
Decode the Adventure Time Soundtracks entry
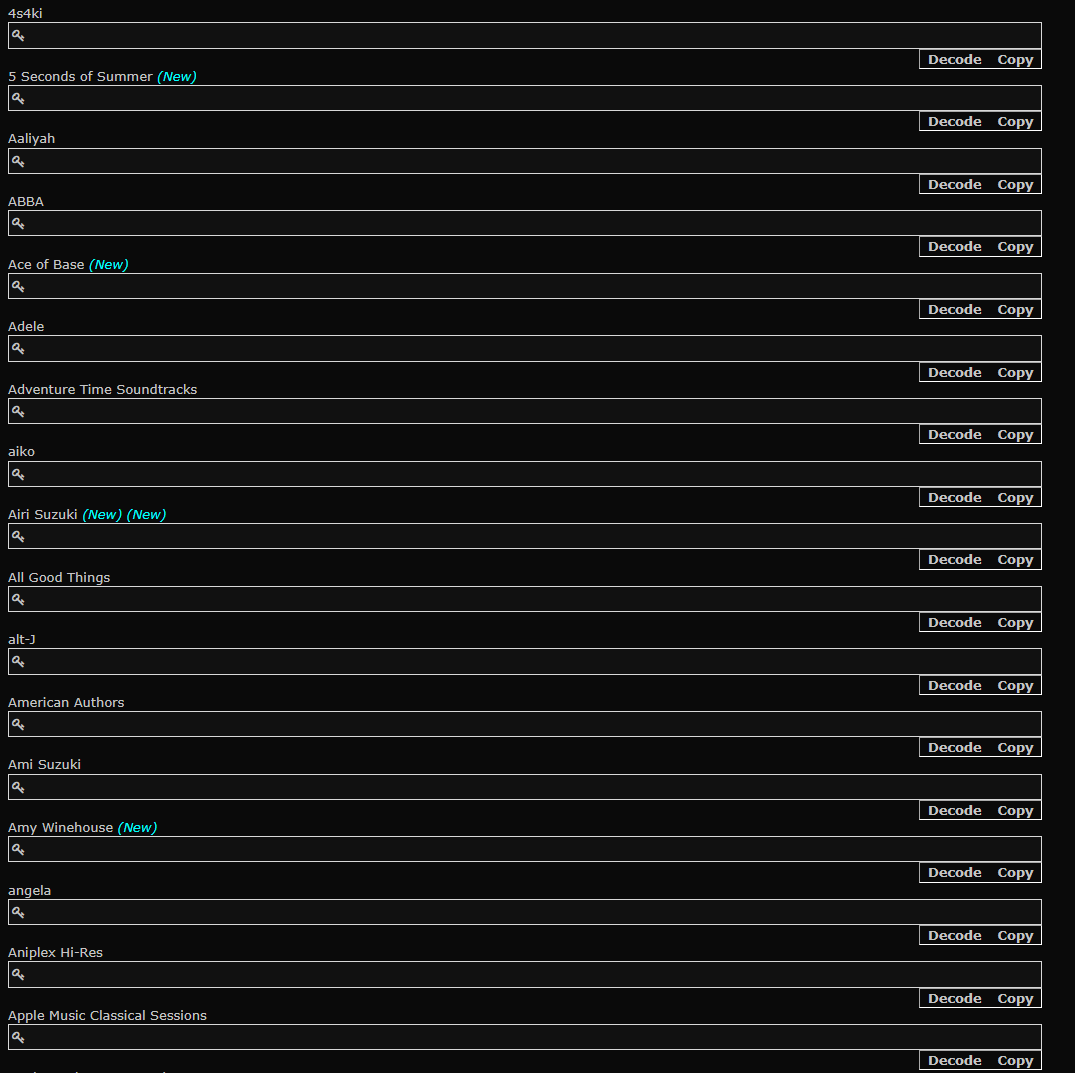click(x=954, y=435)
